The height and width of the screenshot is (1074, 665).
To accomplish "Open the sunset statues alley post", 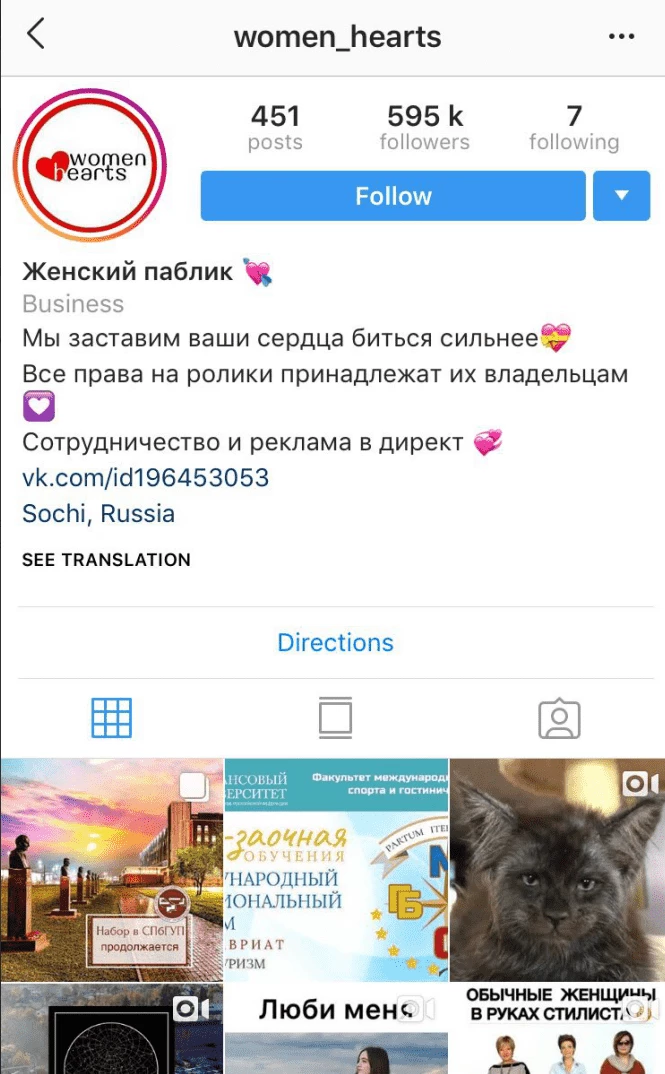I will click(112, 869).
